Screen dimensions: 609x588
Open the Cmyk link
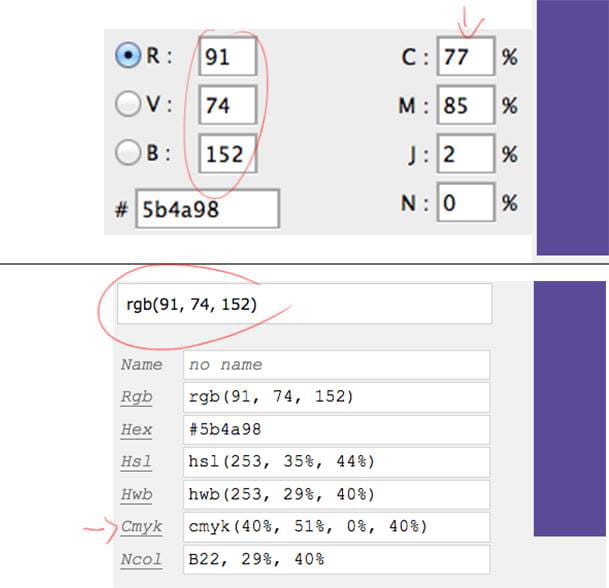click(141, 527)
